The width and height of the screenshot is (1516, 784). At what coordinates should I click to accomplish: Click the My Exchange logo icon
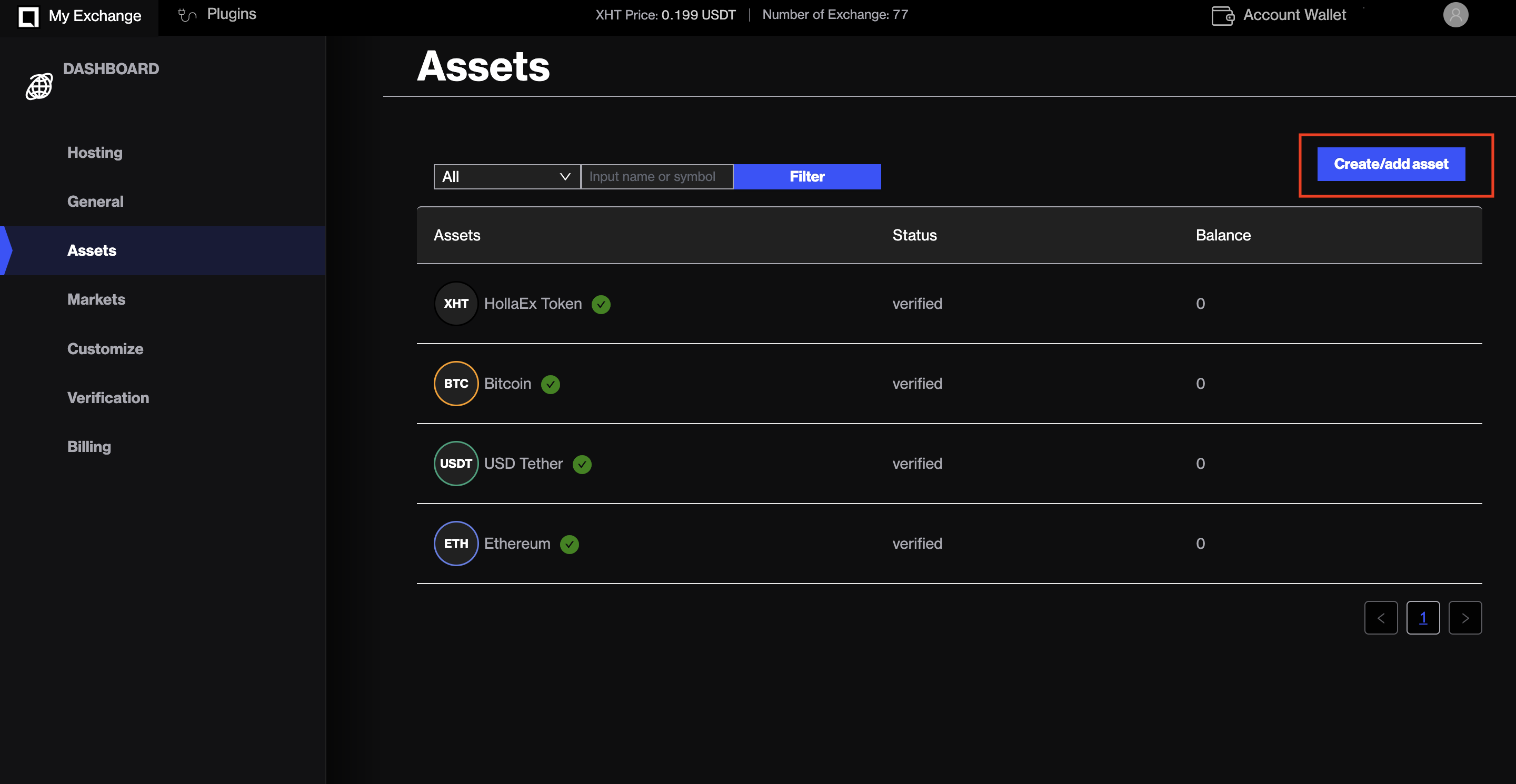28,16
